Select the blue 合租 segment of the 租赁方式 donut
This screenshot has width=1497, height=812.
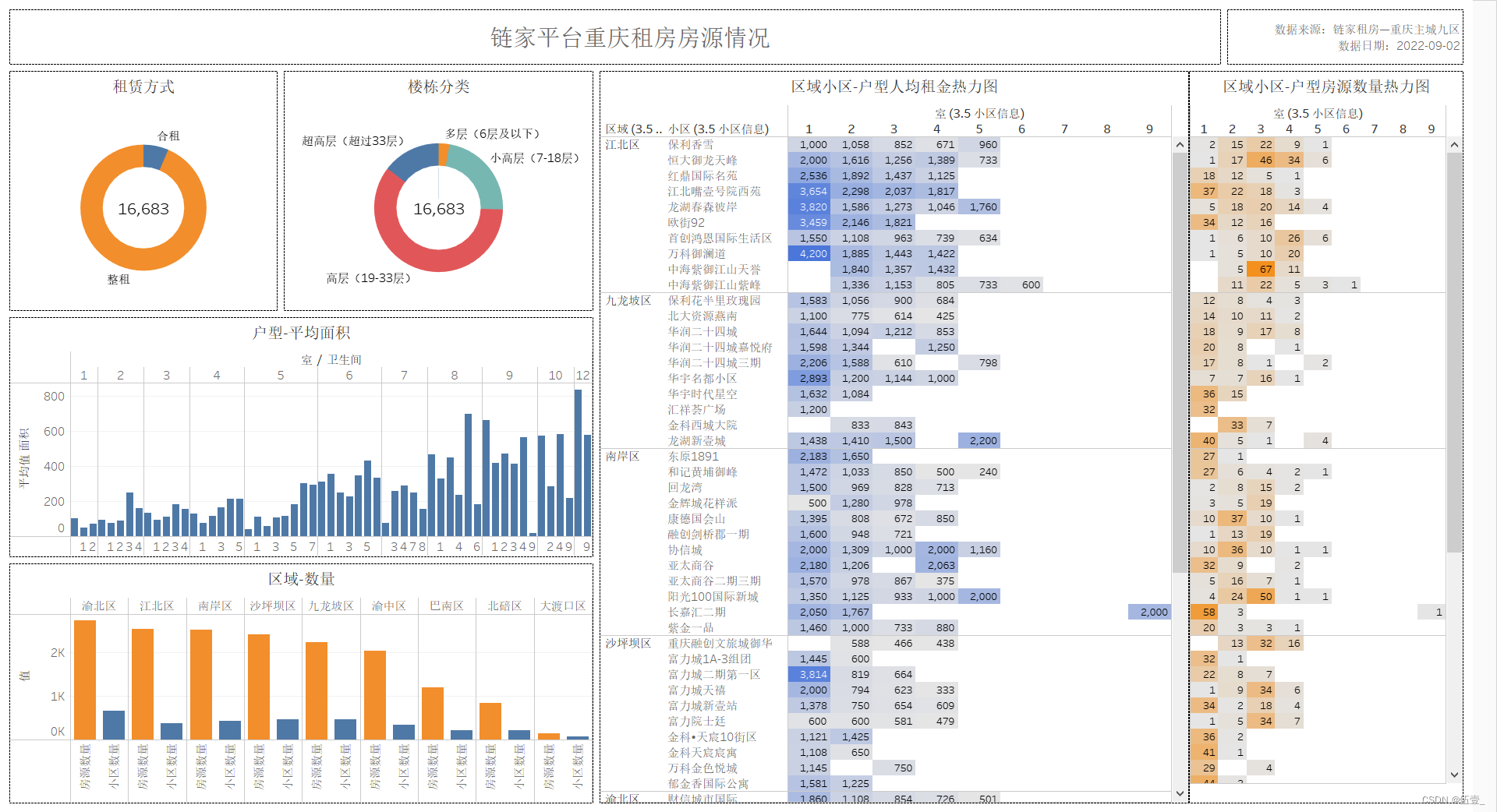155,157
